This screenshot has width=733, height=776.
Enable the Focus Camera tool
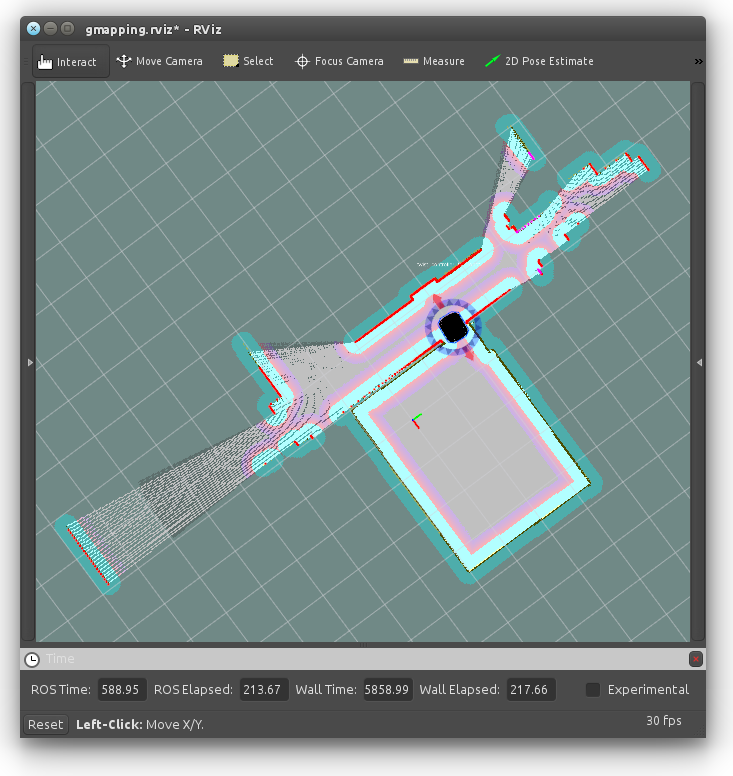(339, 62)
